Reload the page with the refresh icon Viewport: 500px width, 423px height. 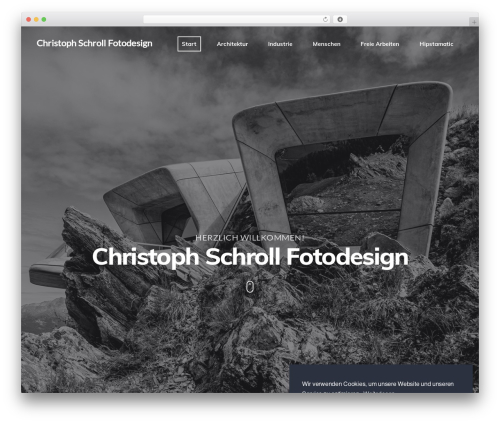(325, 19)
